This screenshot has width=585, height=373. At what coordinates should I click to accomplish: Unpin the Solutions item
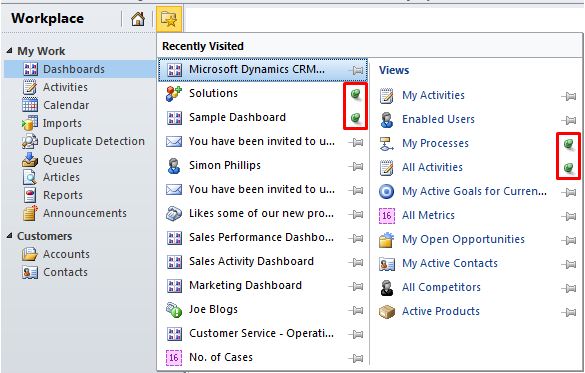click(356, 94)
